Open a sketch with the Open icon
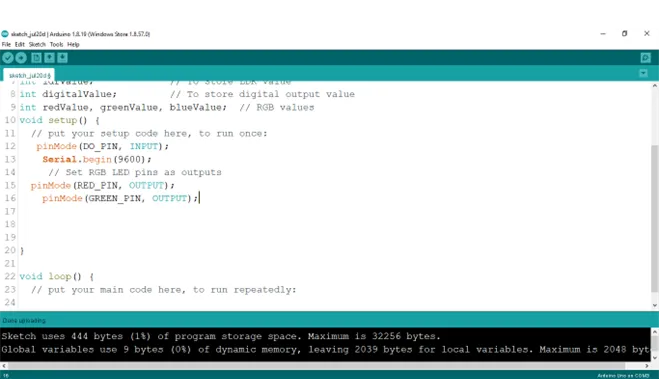This screenshot has height=379, width=659. 50,58
